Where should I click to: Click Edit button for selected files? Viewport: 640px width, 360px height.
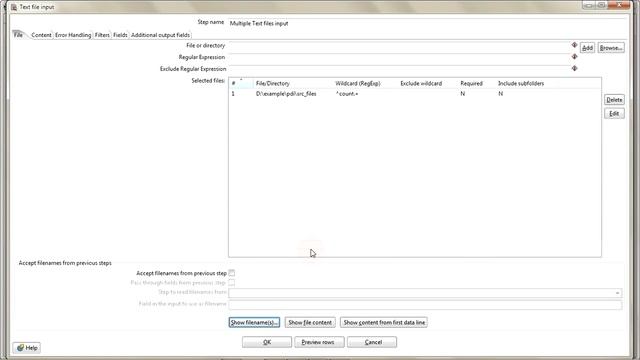614,113
